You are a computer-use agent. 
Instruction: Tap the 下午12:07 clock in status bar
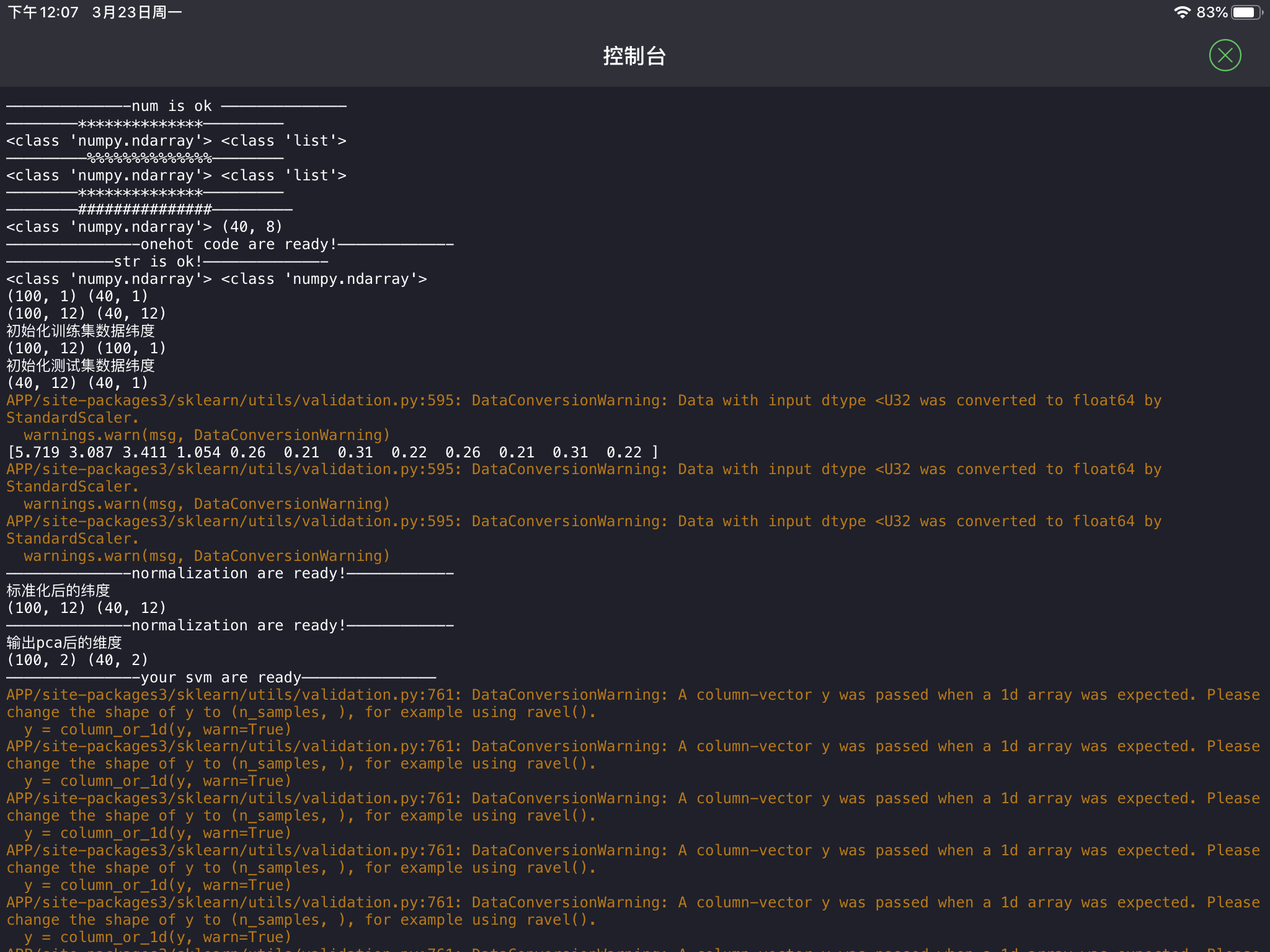[43, 12]
